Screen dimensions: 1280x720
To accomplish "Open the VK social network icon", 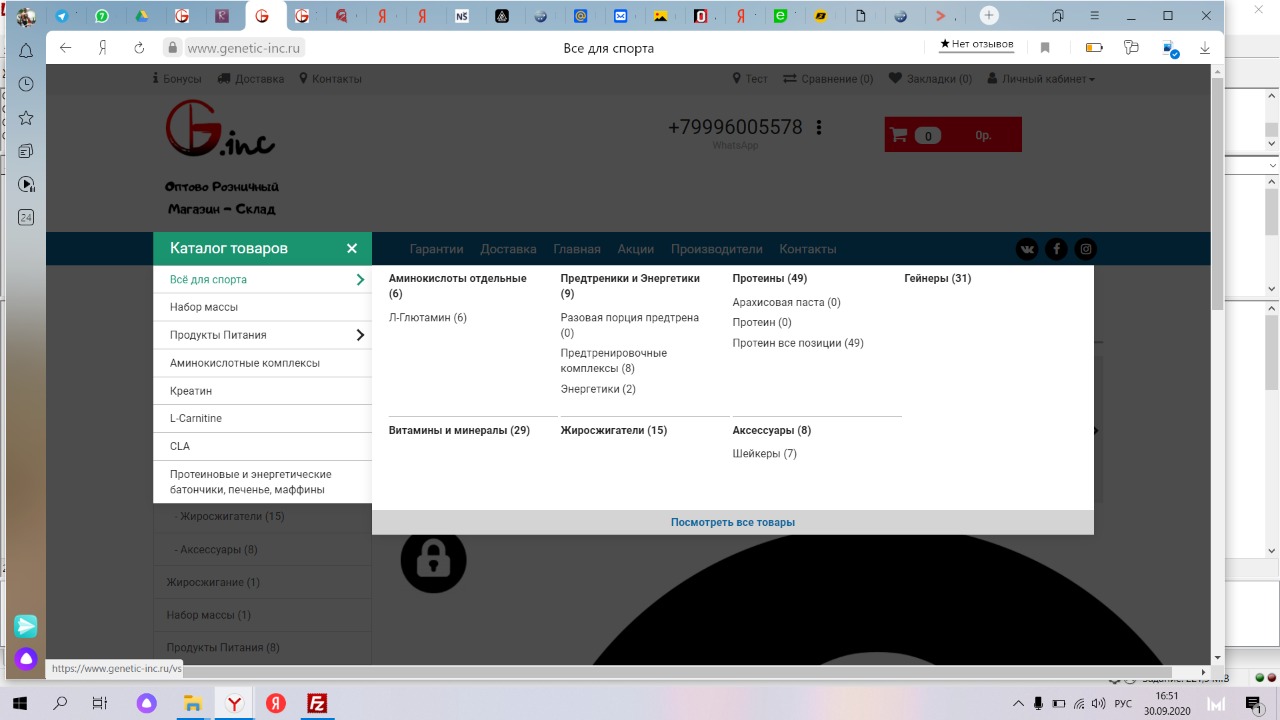I will point(1027,250).
